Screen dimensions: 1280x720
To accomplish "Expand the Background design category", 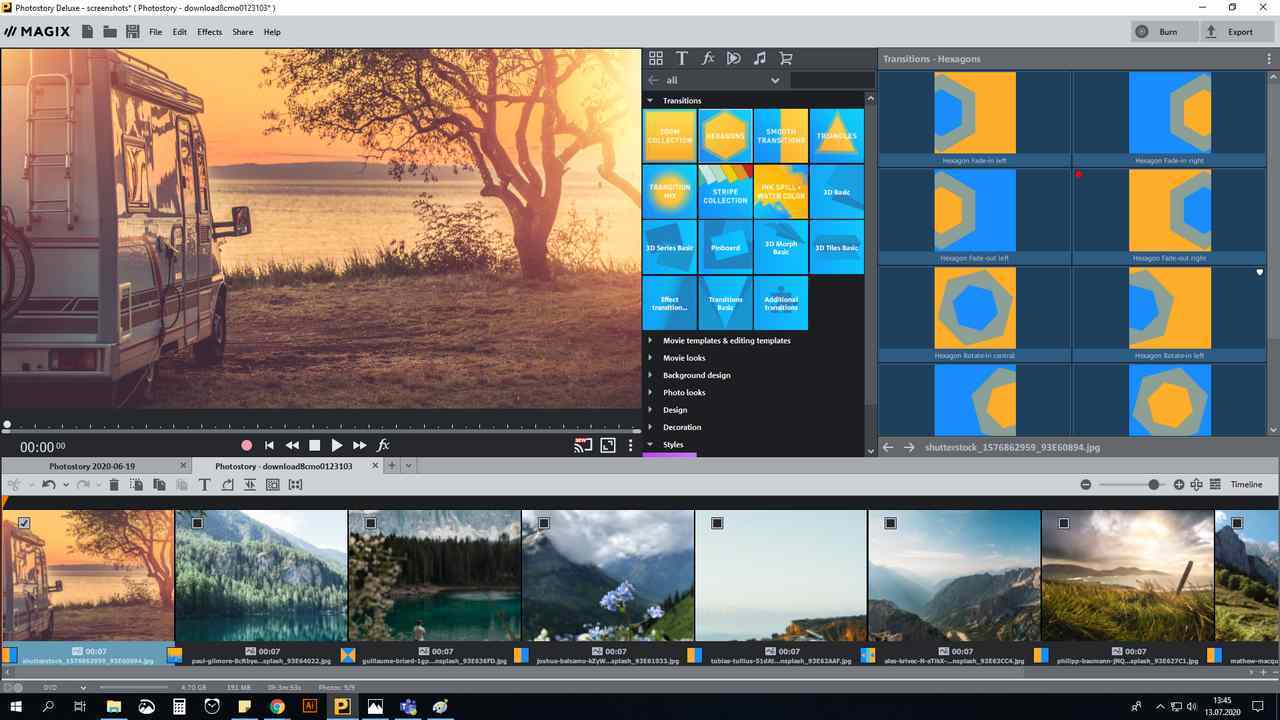I will [x=650, y=375].
